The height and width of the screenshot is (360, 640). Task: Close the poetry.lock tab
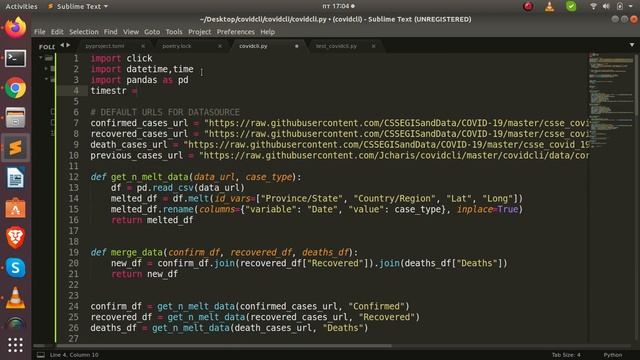(220, 46)
